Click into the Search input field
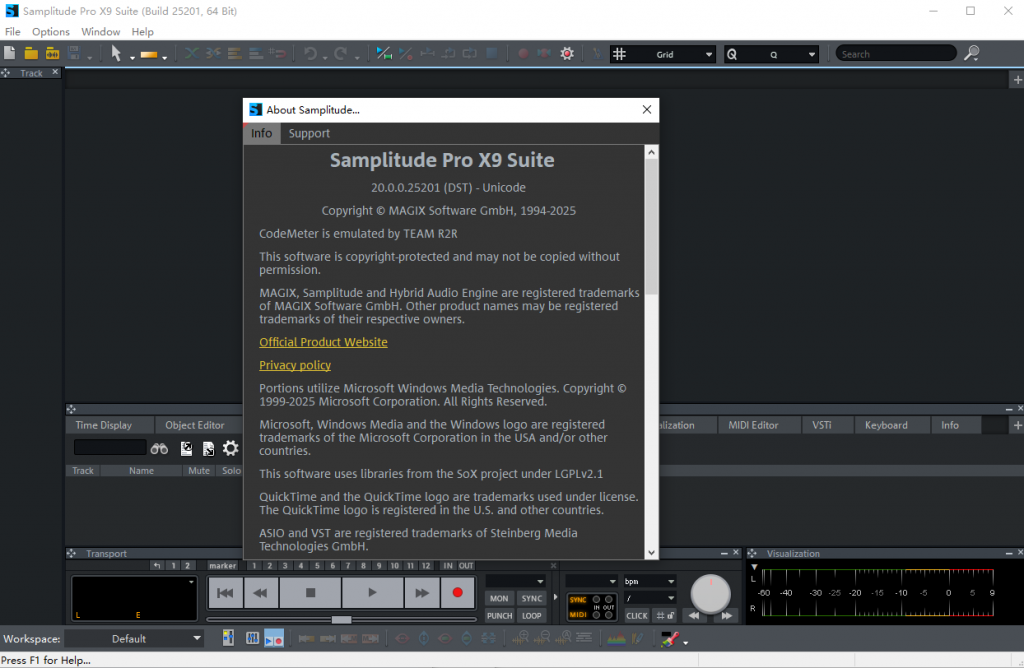 [896, 54]
